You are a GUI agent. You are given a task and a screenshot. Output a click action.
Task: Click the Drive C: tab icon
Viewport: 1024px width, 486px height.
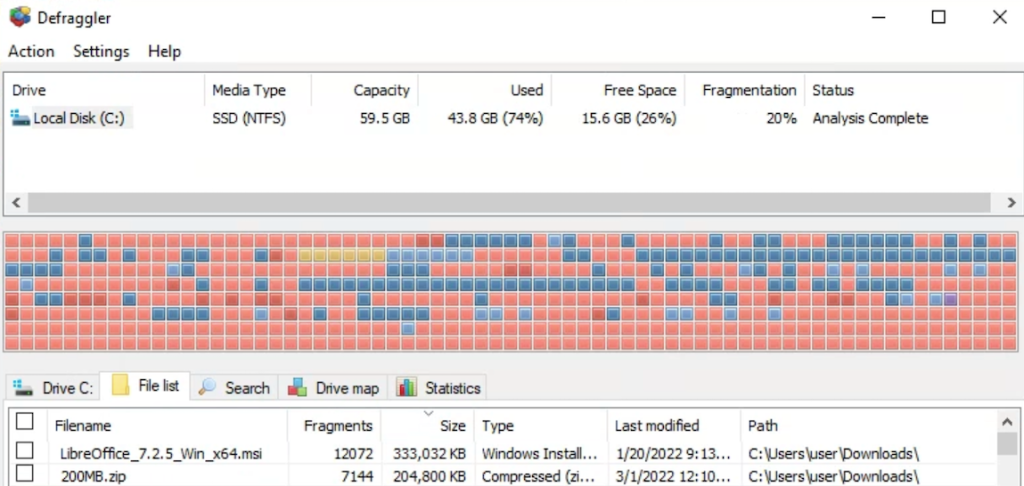[24, 387]
